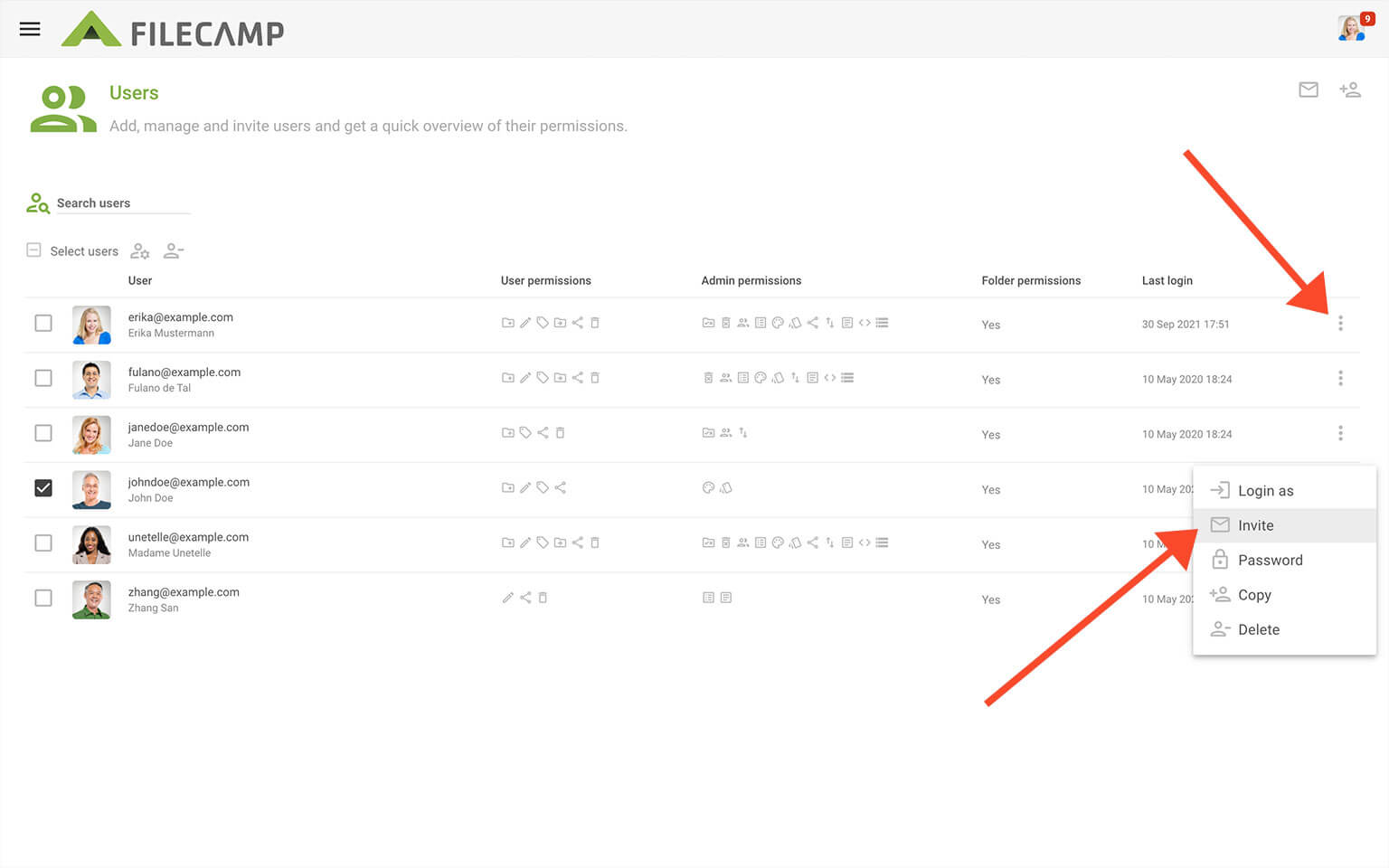Select Login as in the context menu

pyautogui.click(x=1265, y=491)
